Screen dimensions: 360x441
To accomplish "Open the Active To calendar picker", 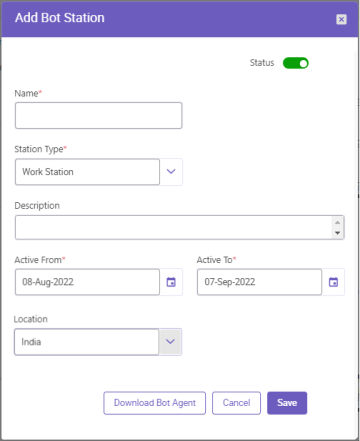I will [x=333, y=282].
